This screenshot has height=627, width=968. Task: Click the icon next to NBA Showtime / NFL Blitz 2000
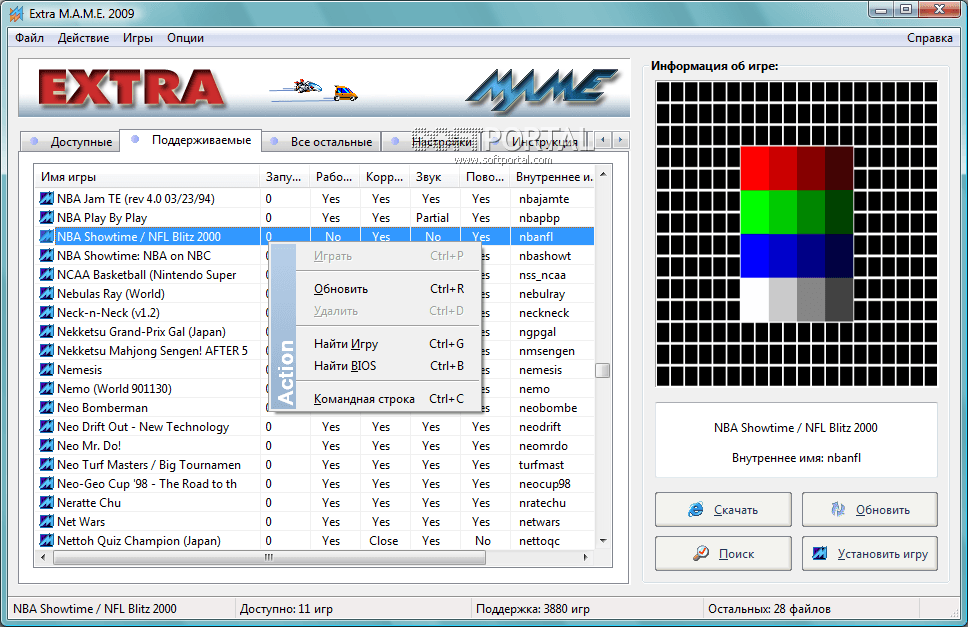(x=46, y=236)
